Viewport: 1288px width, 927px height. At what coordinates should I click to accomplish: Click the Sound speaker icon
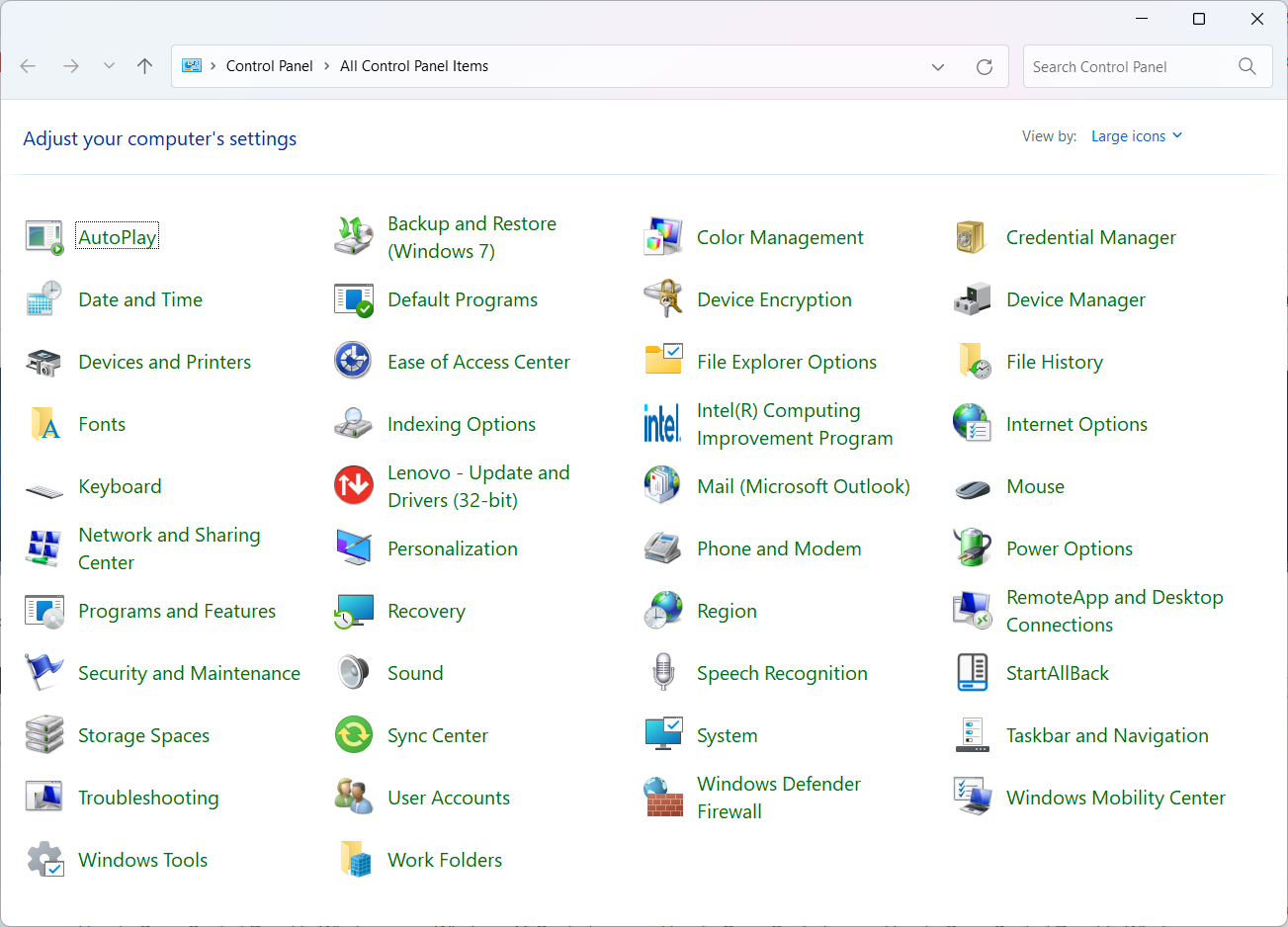click(353, 673)
